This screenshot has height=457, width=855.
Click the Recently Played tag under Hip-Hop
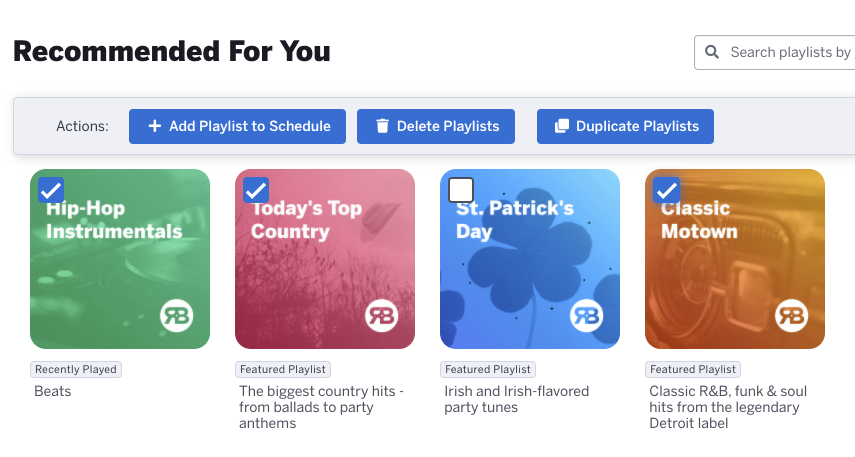coord(76,369)
